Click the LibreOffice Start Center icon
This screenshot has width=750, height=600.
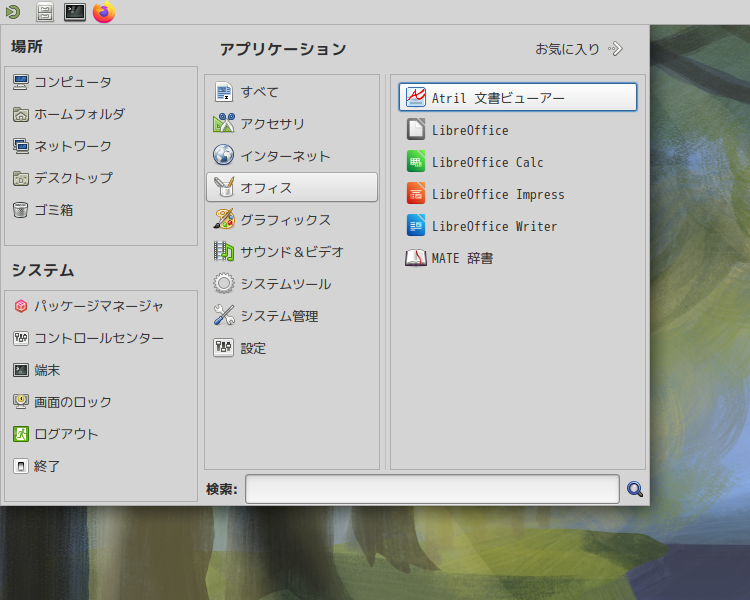(416, 129)
